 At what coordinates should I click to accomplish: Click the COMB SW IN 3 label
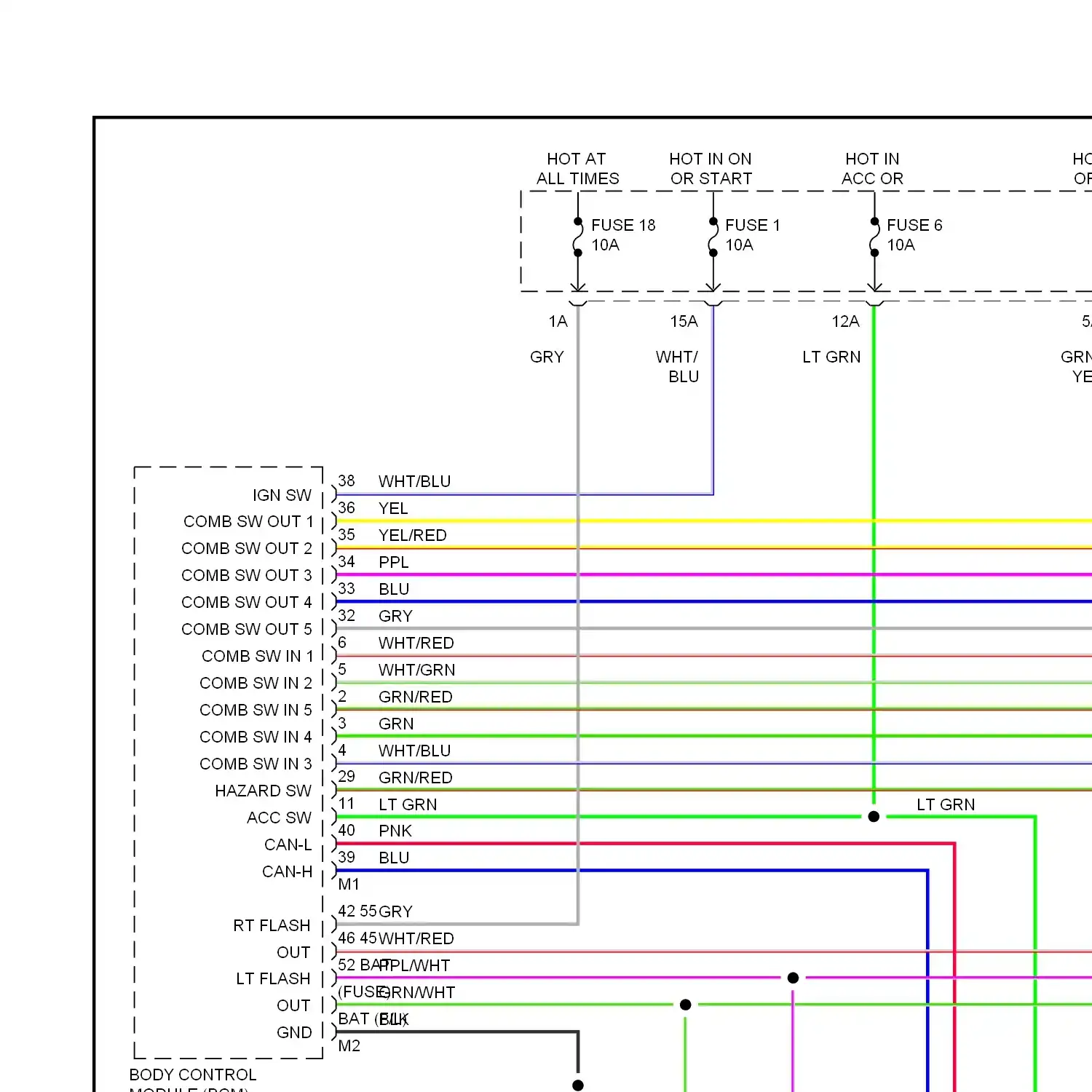256,764
